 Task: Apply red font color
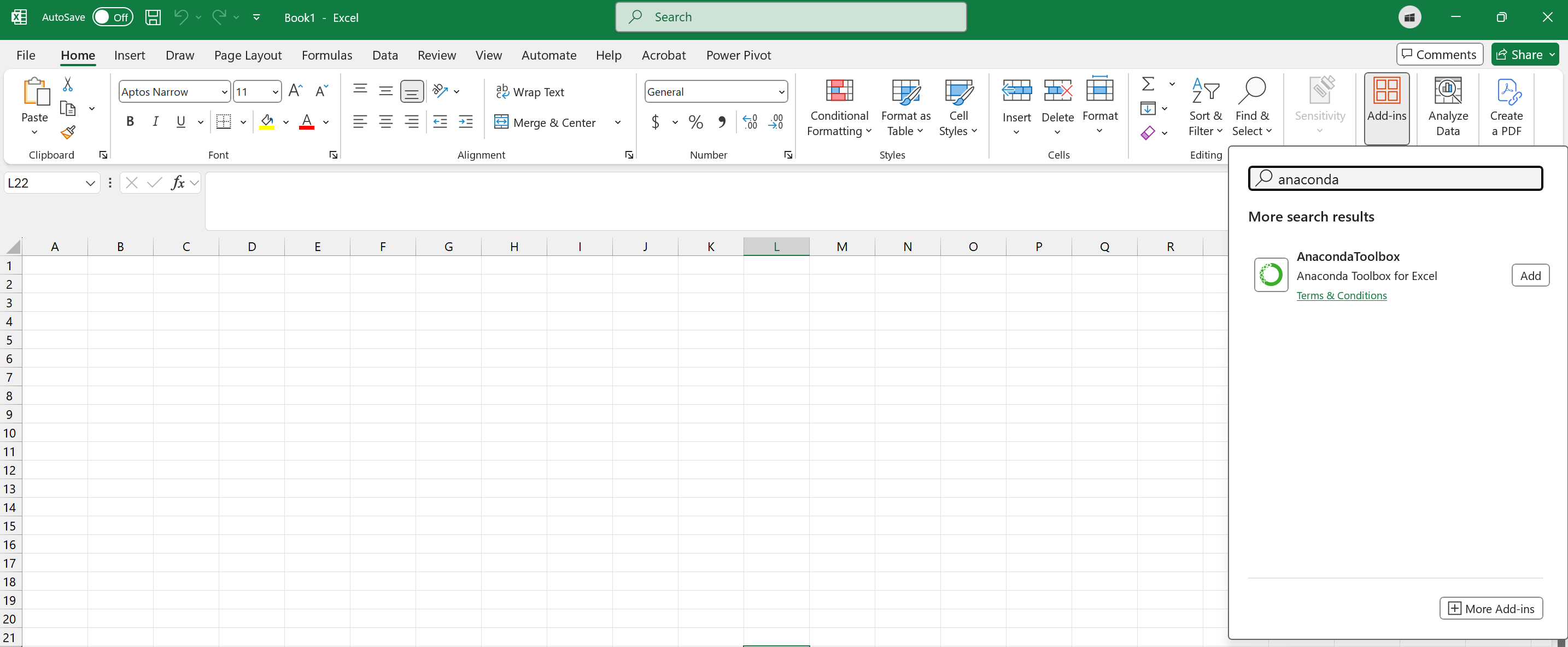coord(307,123)
